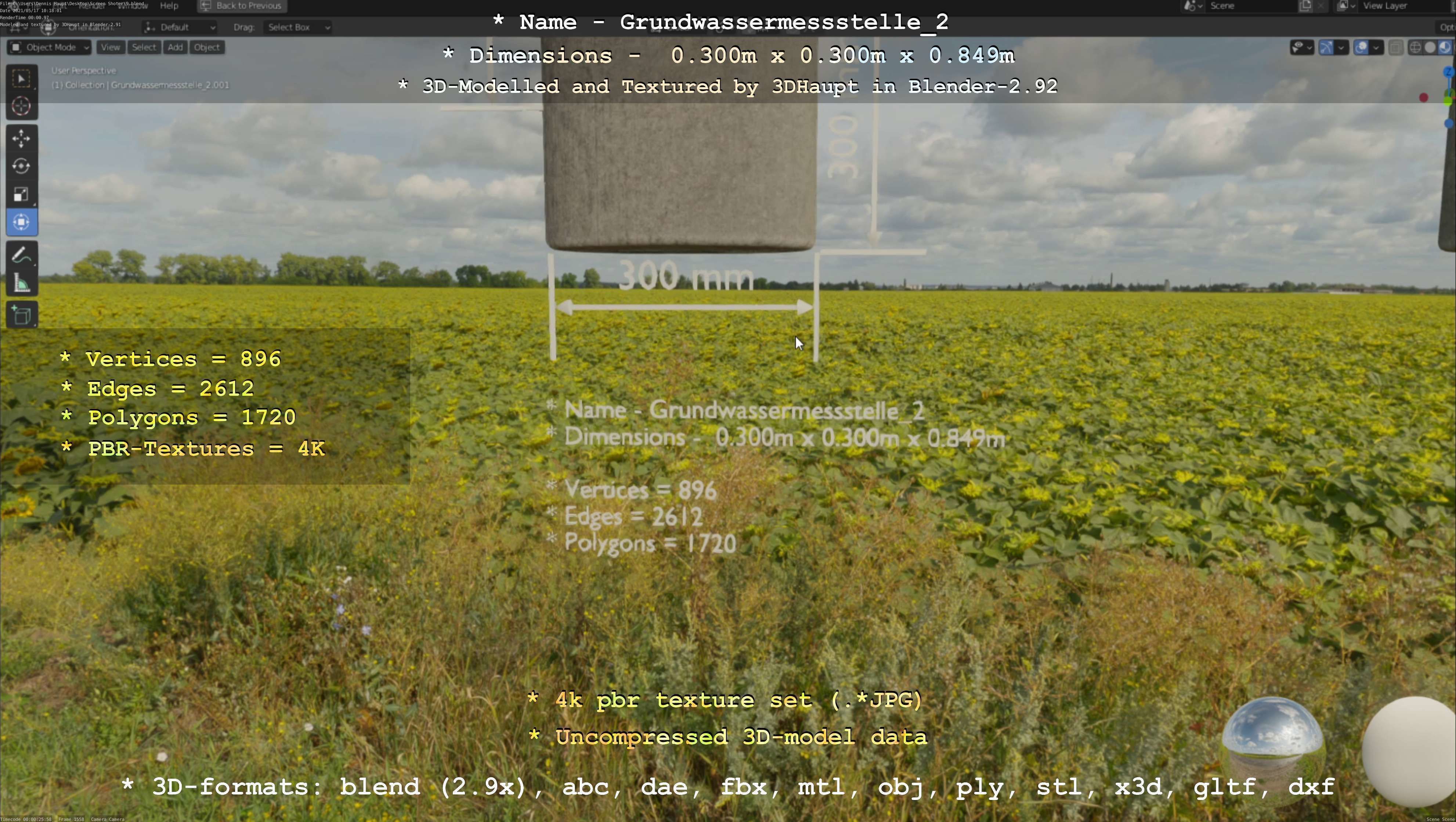
Task: Select the Transform tool
Action: tap(21, 222)
